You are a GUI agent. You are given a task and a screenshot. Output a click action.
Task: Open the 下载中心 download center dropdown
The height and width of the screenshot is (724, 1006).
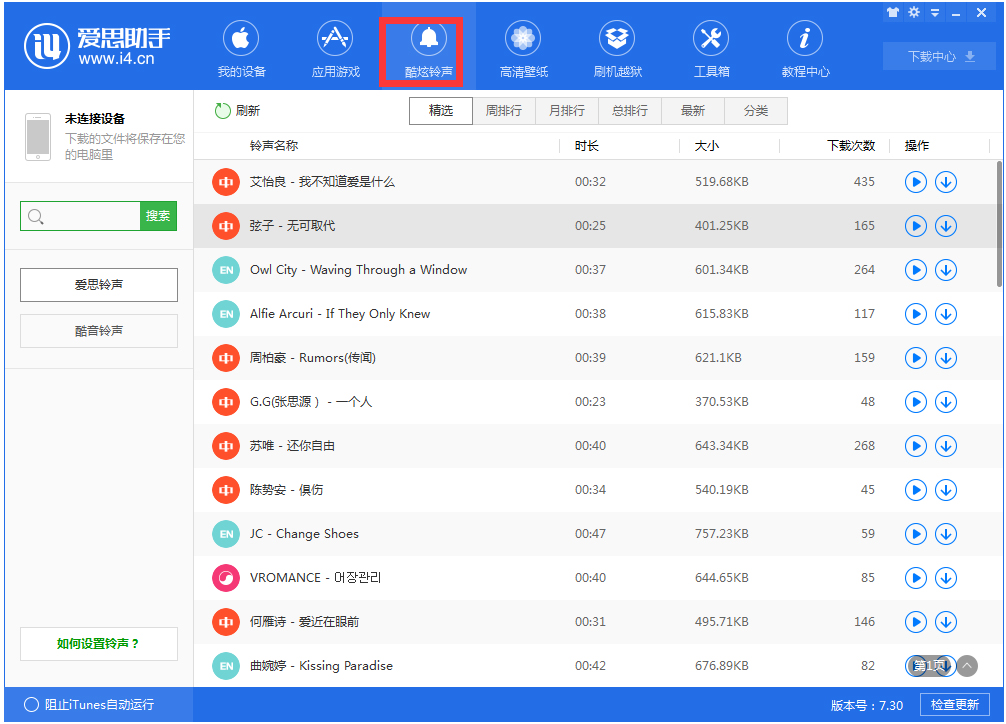click(x=938, y=58)
